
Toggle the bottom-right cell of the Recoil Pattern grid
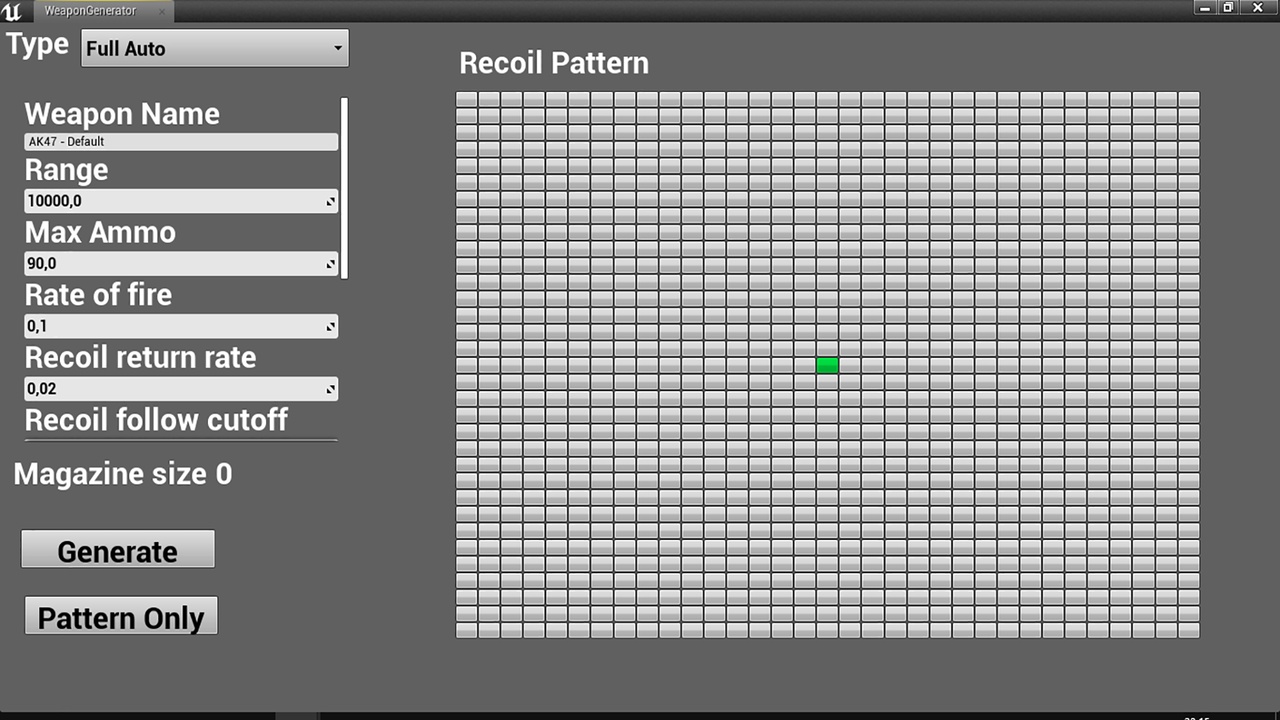coord(1188,630)
